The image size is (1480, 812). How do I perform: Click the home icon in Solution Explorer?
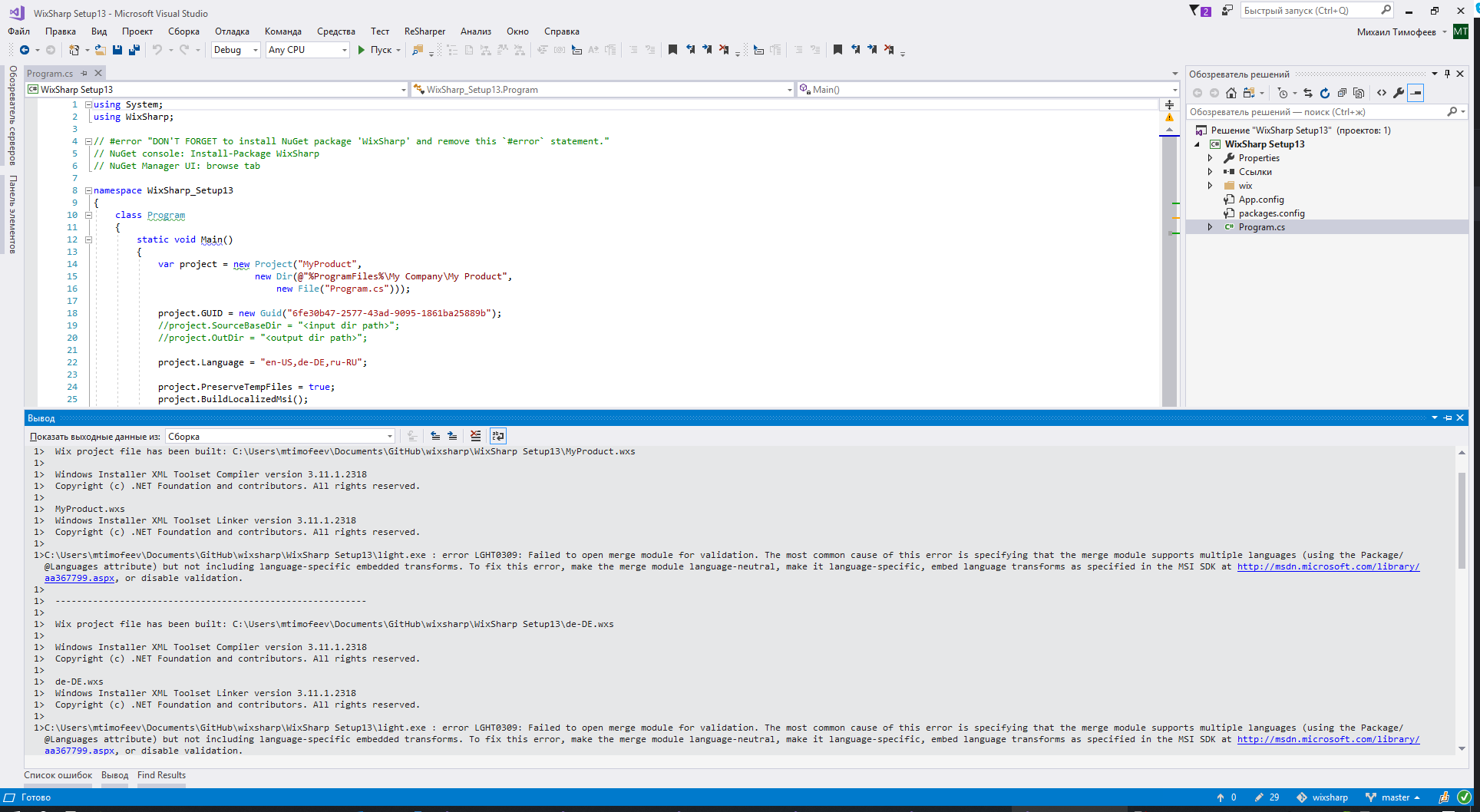click(x=1231, y=93)
